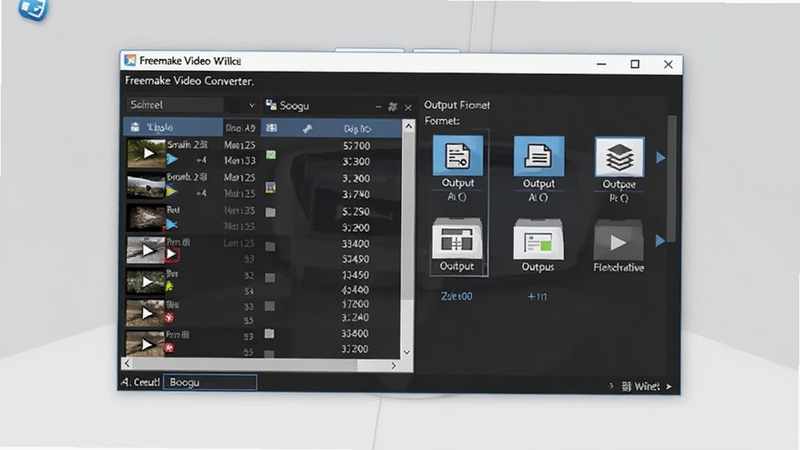The height and width of the screenshot is (450, 800).
Task: Sort by the Tkplo column header
Action: tap(173, 127)
